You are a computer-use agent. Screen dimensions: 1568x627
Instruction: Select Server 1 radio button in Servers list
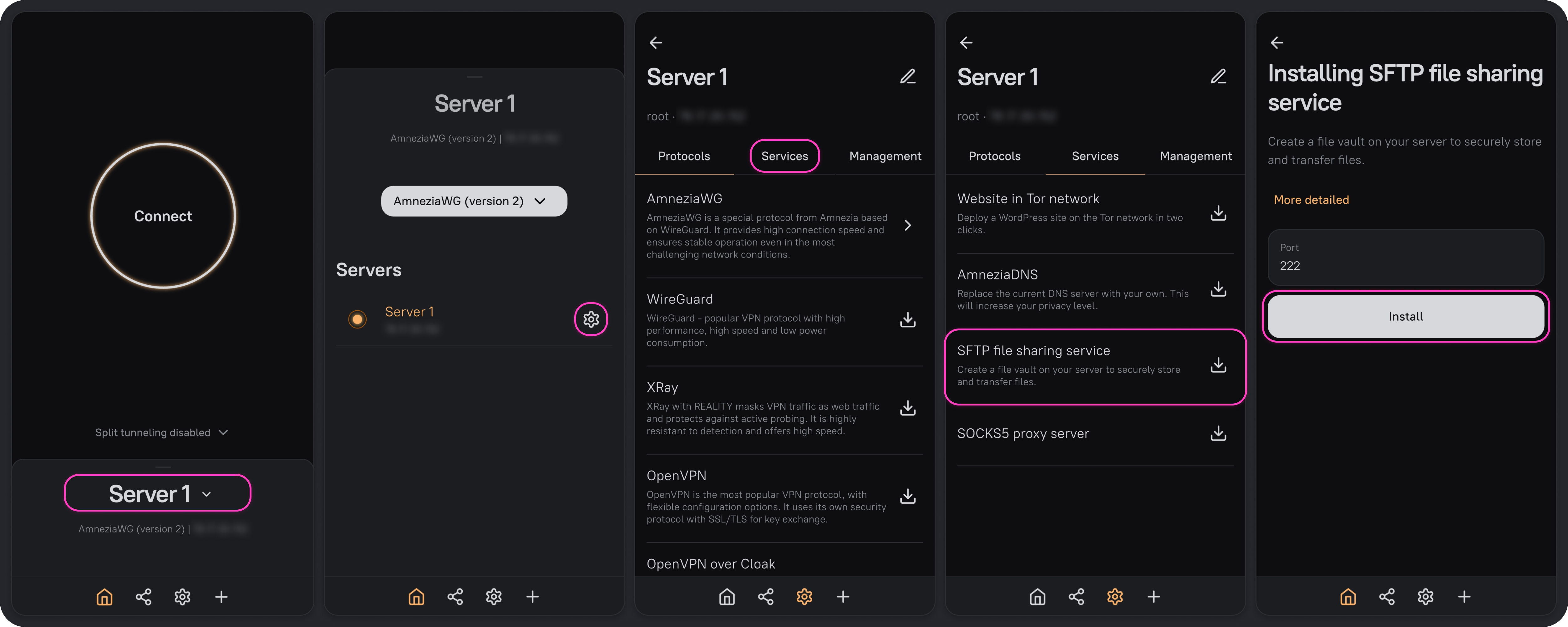[357, 319]
